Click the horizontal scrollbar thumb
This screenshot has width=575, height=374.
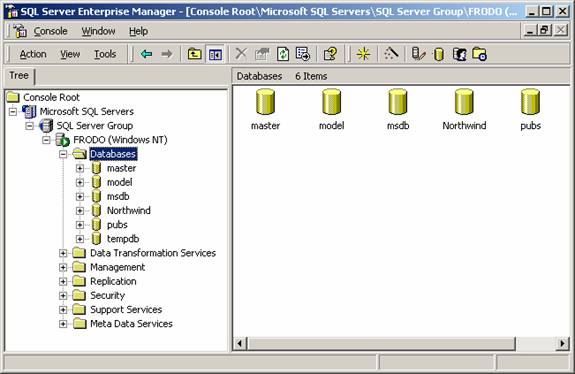coord(381,344)
